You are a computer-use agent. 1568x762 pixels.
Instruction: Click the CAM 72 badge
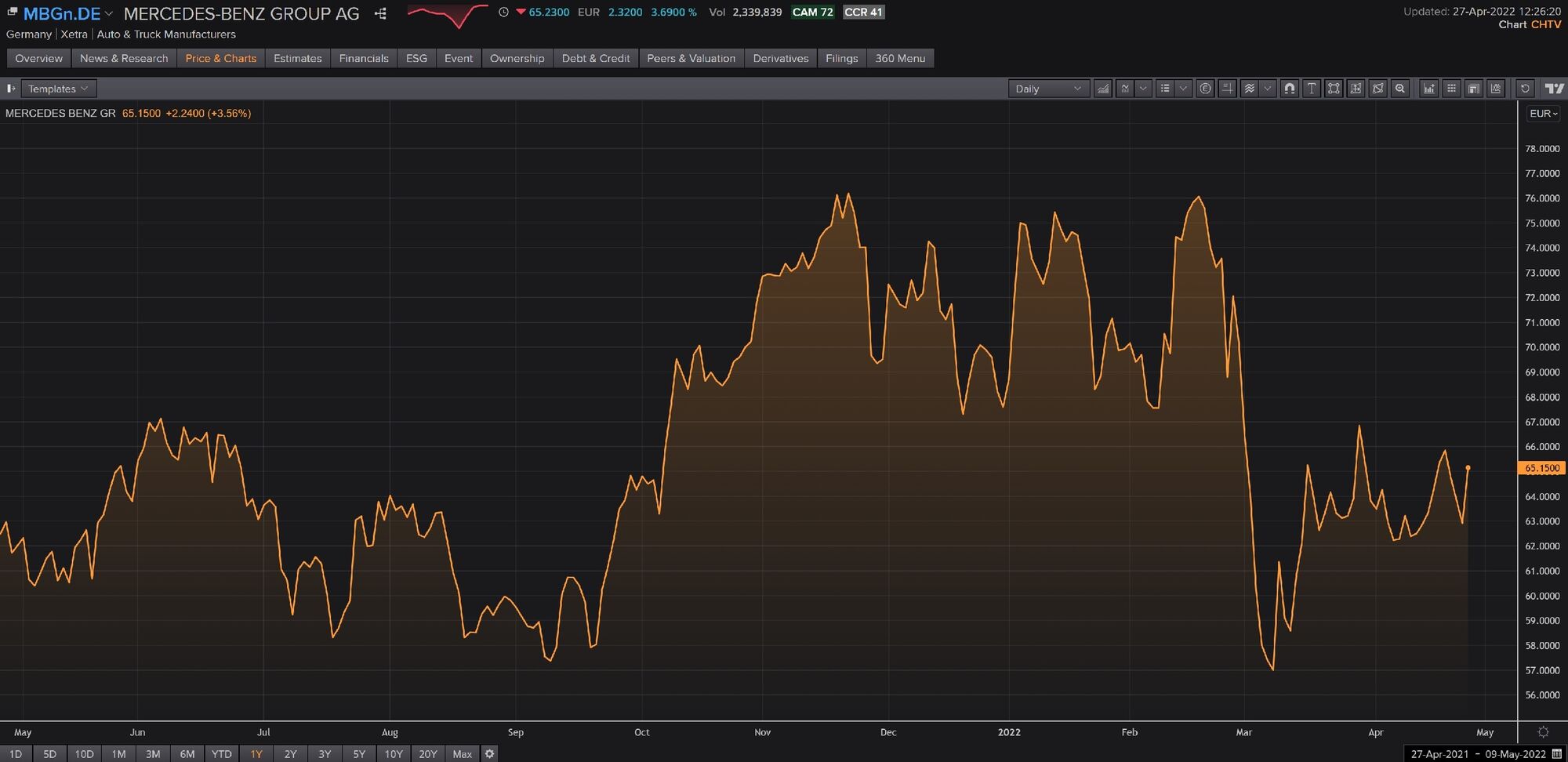812,12
